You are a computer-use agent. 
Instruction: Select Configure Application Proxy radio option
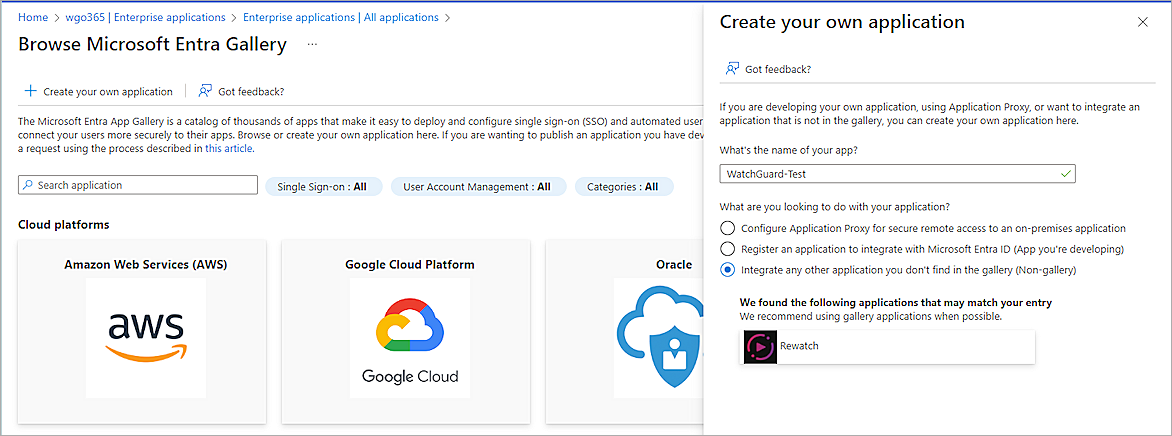click(x=727, y=228)
